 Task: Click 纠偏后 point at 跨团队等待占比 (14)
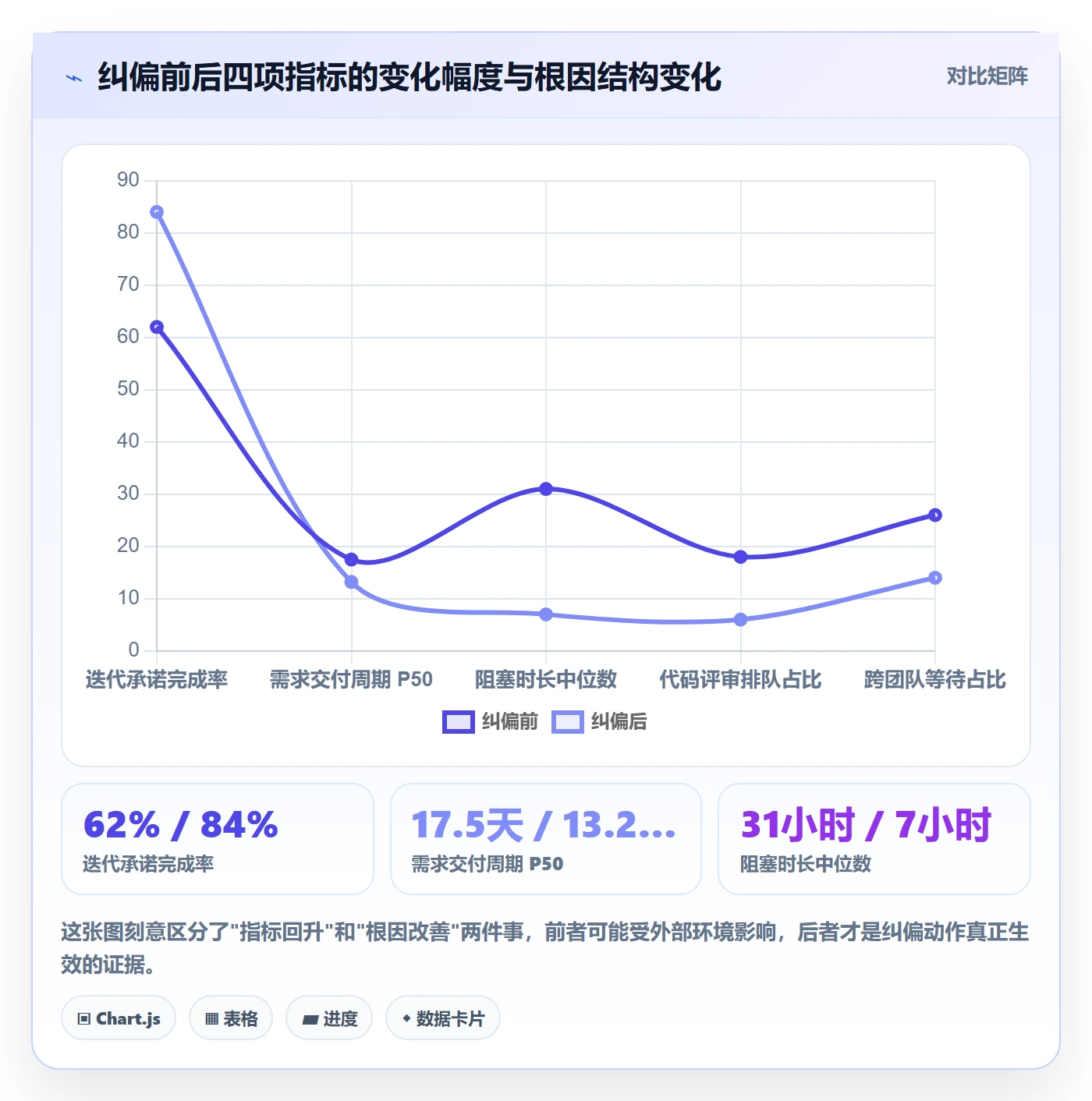click(935, 578)
